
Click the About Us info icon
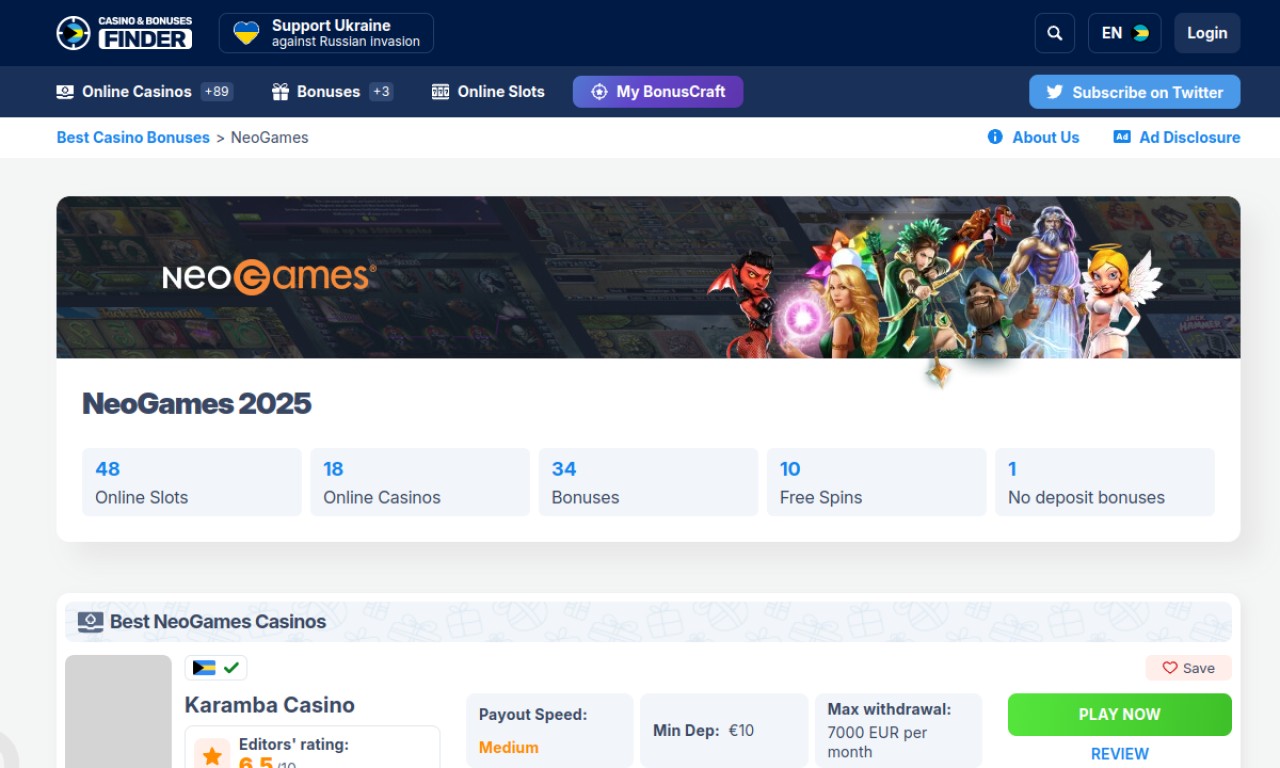click(x=995, y=137)
